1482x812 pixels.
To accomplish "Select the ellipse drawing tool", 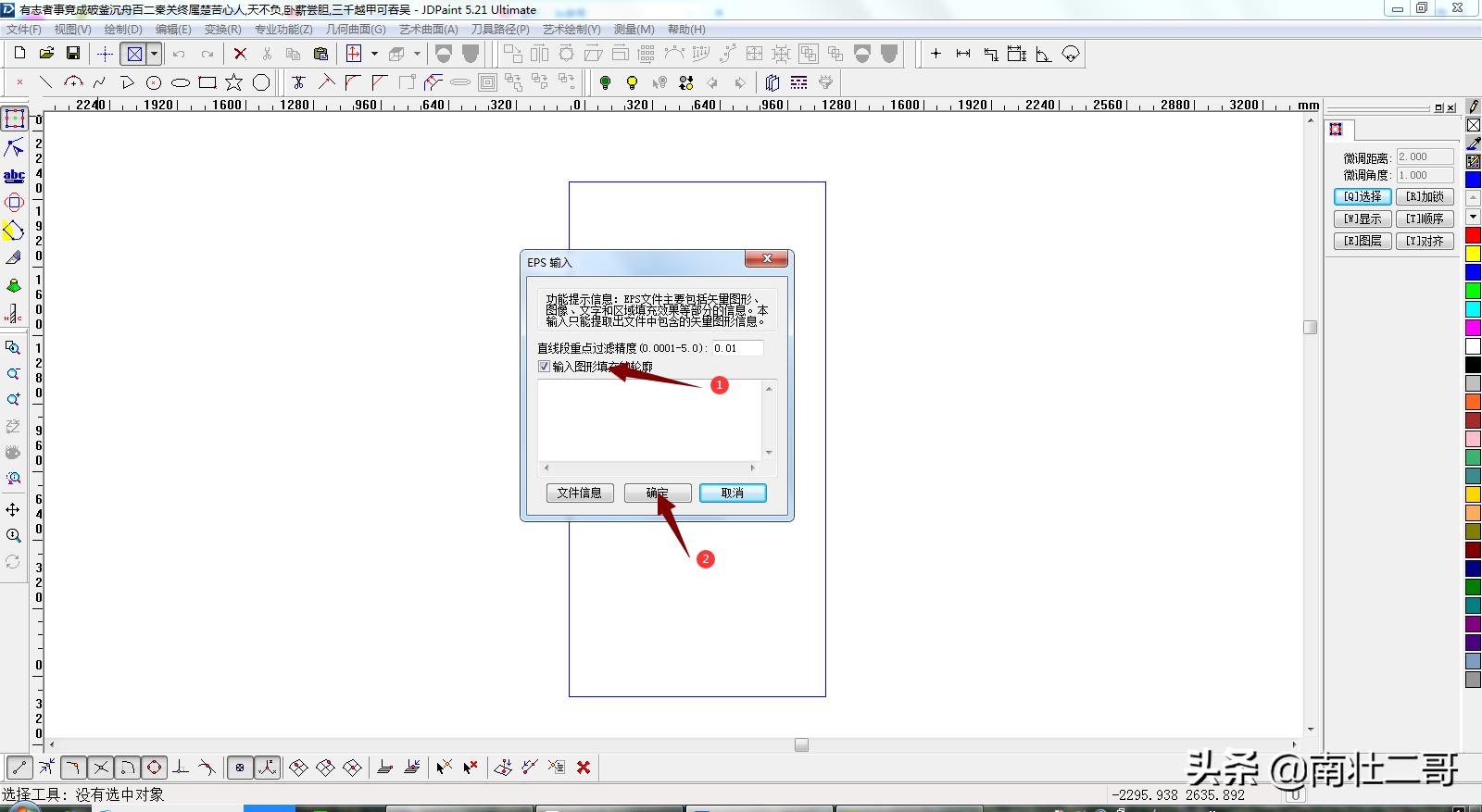I will click(181, 82).
